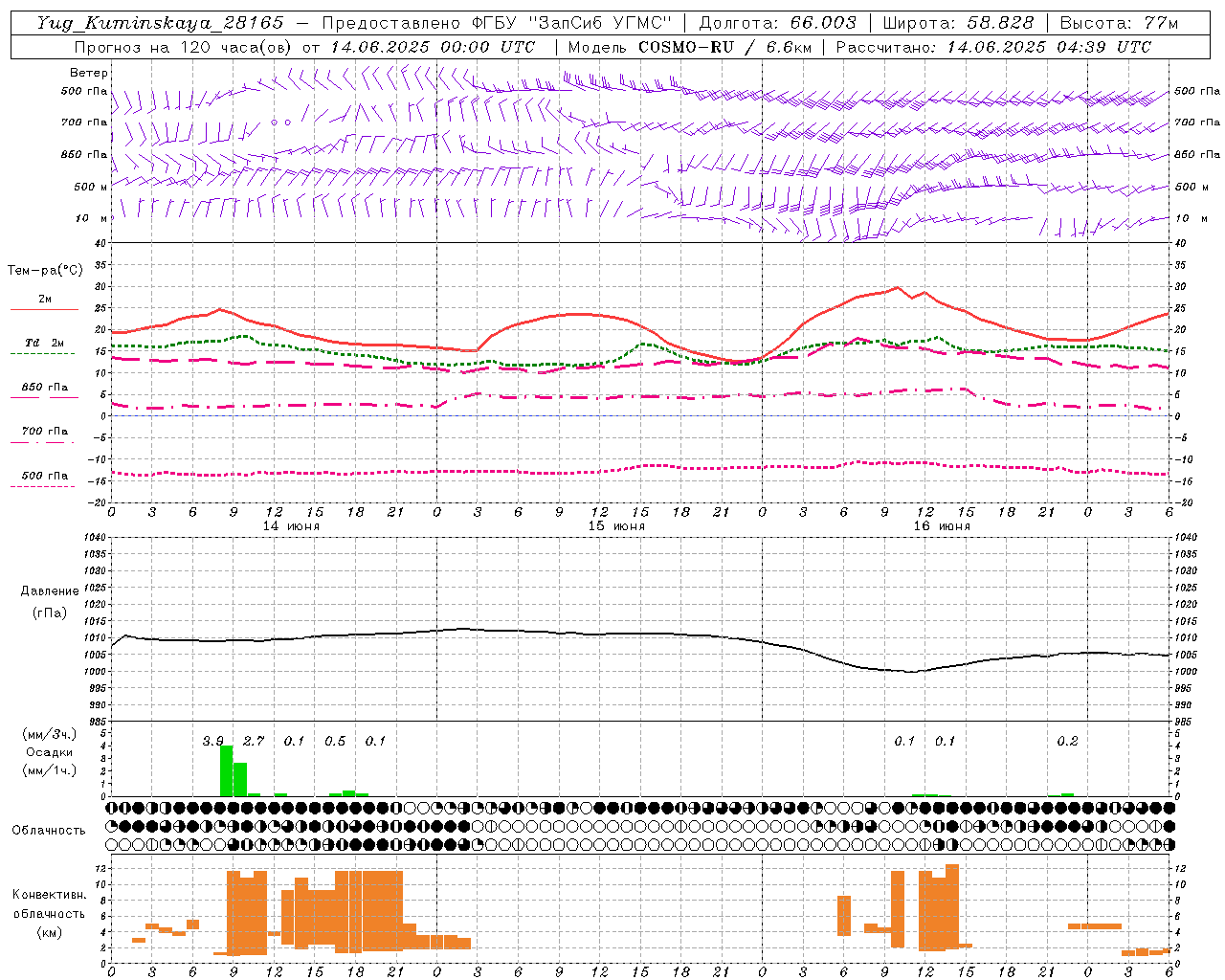
Task: Click the 15 июня date label
Action: tap(616, 526)
